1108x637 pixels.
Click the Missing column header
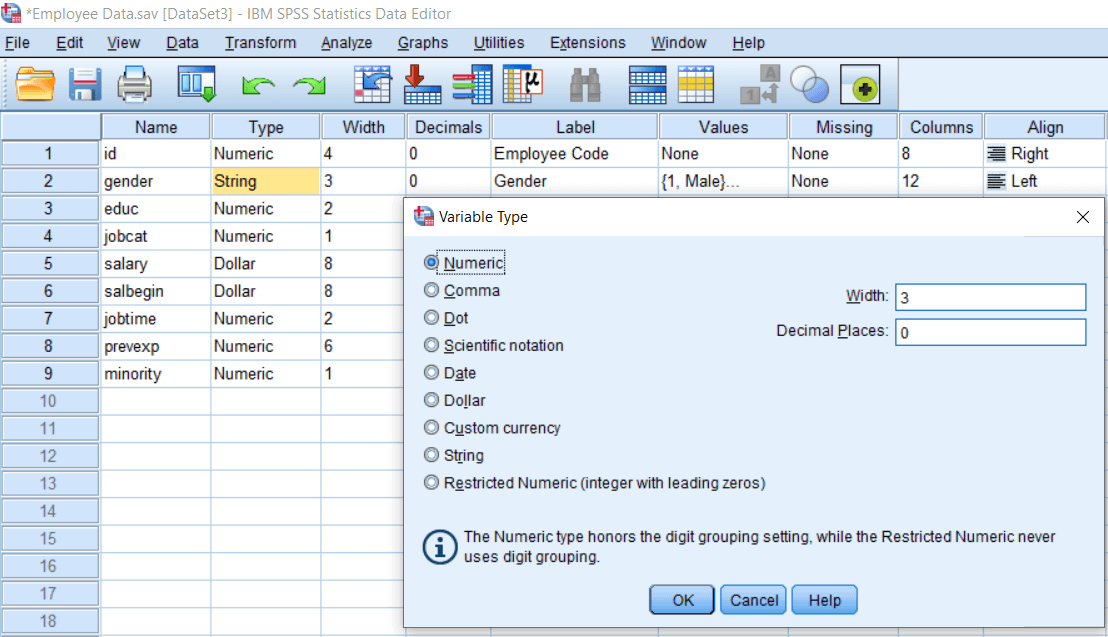[x=844, y=127]
